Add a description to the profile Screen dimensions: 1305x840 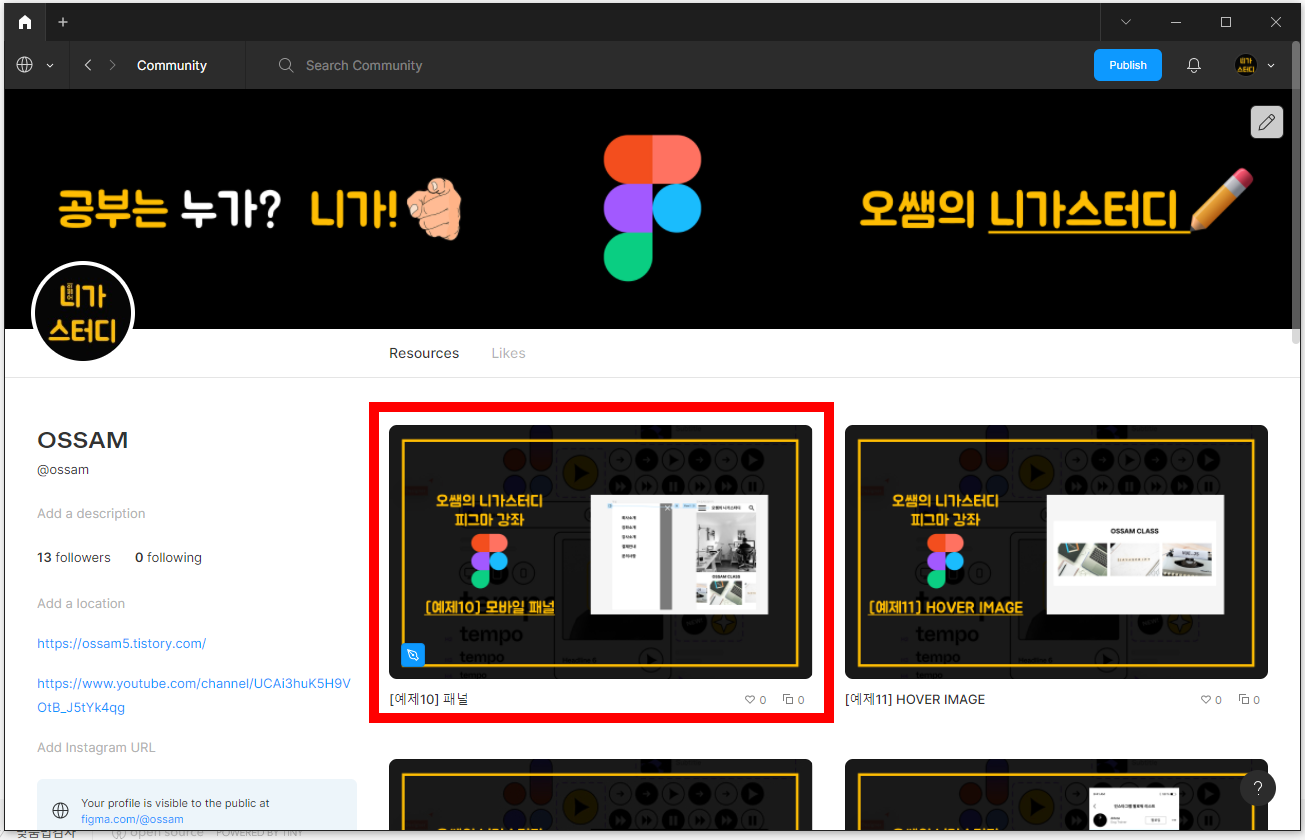[x=91, y=513]
